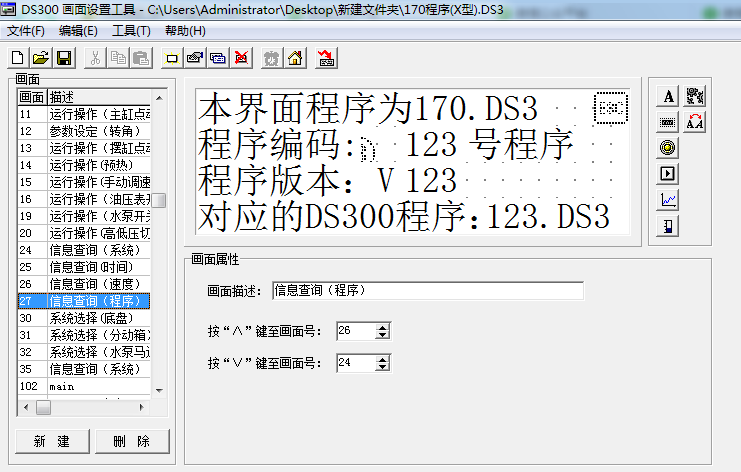Select the function key play-button tool

668,174
